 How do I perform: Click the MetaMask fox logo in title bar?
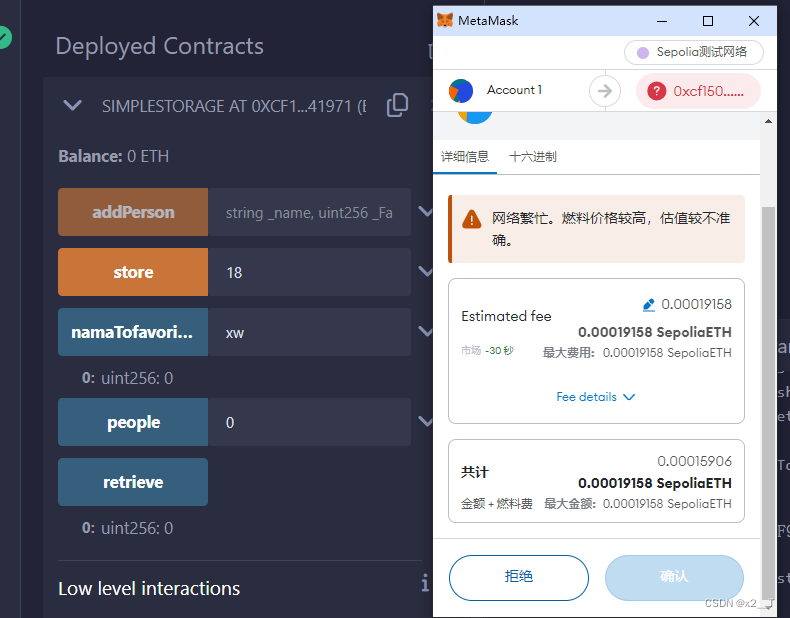point(445,21)
